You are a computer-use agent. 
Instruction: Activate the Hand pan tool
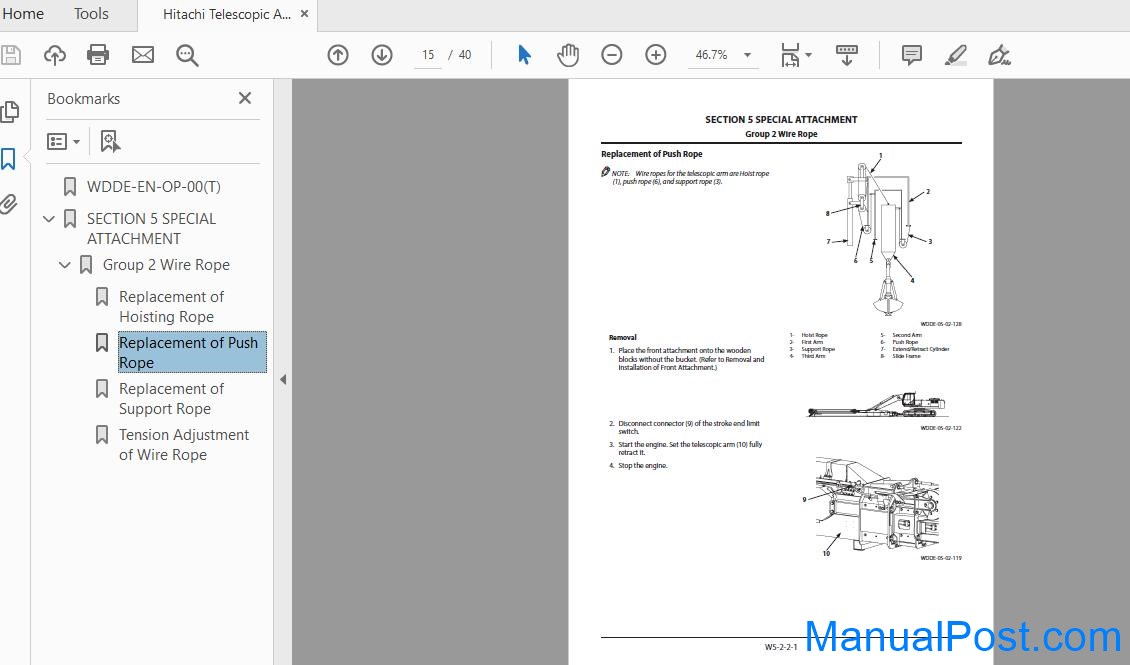[x=568, y=55]
